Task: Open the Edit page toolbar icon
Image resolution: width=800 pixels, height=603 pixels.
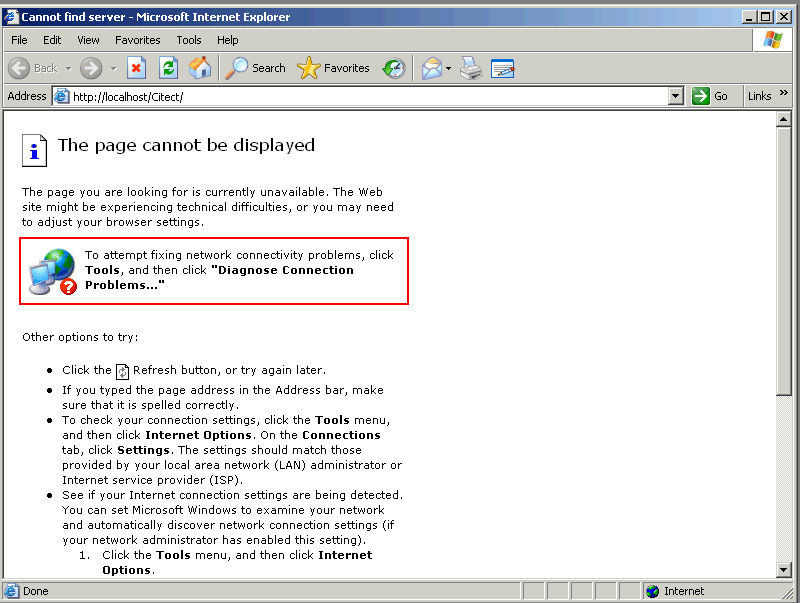Action: coord(503,68)
